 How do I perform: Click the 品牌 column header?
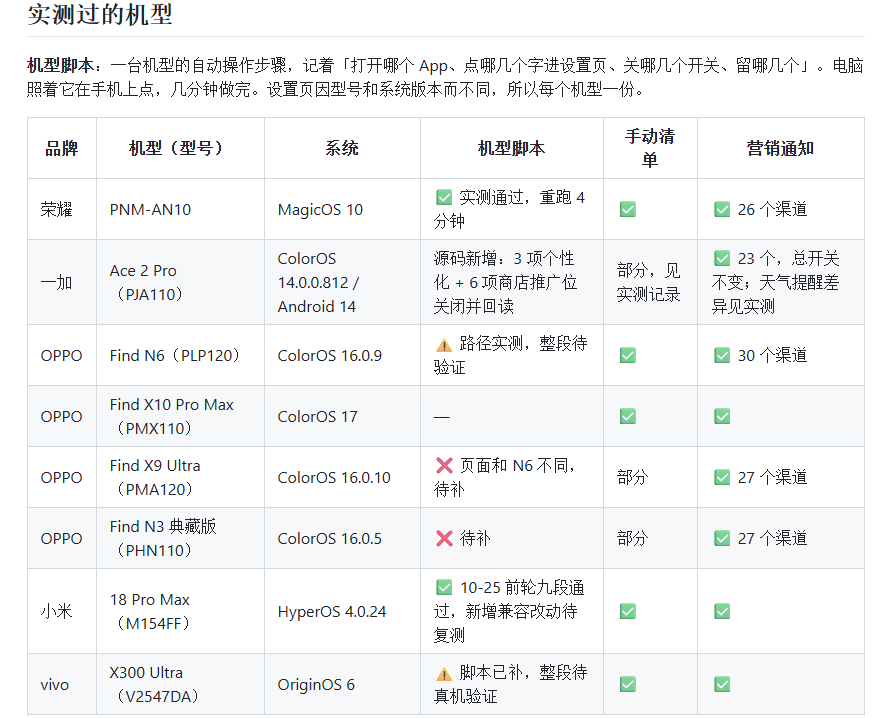coord(62,148)
